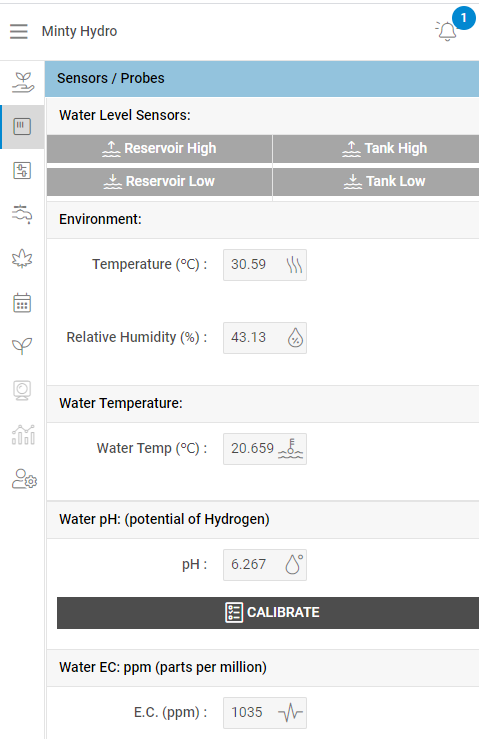The image size is (479, 739).
Task: Open the water tap sidebar icon
Action: click(22, 214)
